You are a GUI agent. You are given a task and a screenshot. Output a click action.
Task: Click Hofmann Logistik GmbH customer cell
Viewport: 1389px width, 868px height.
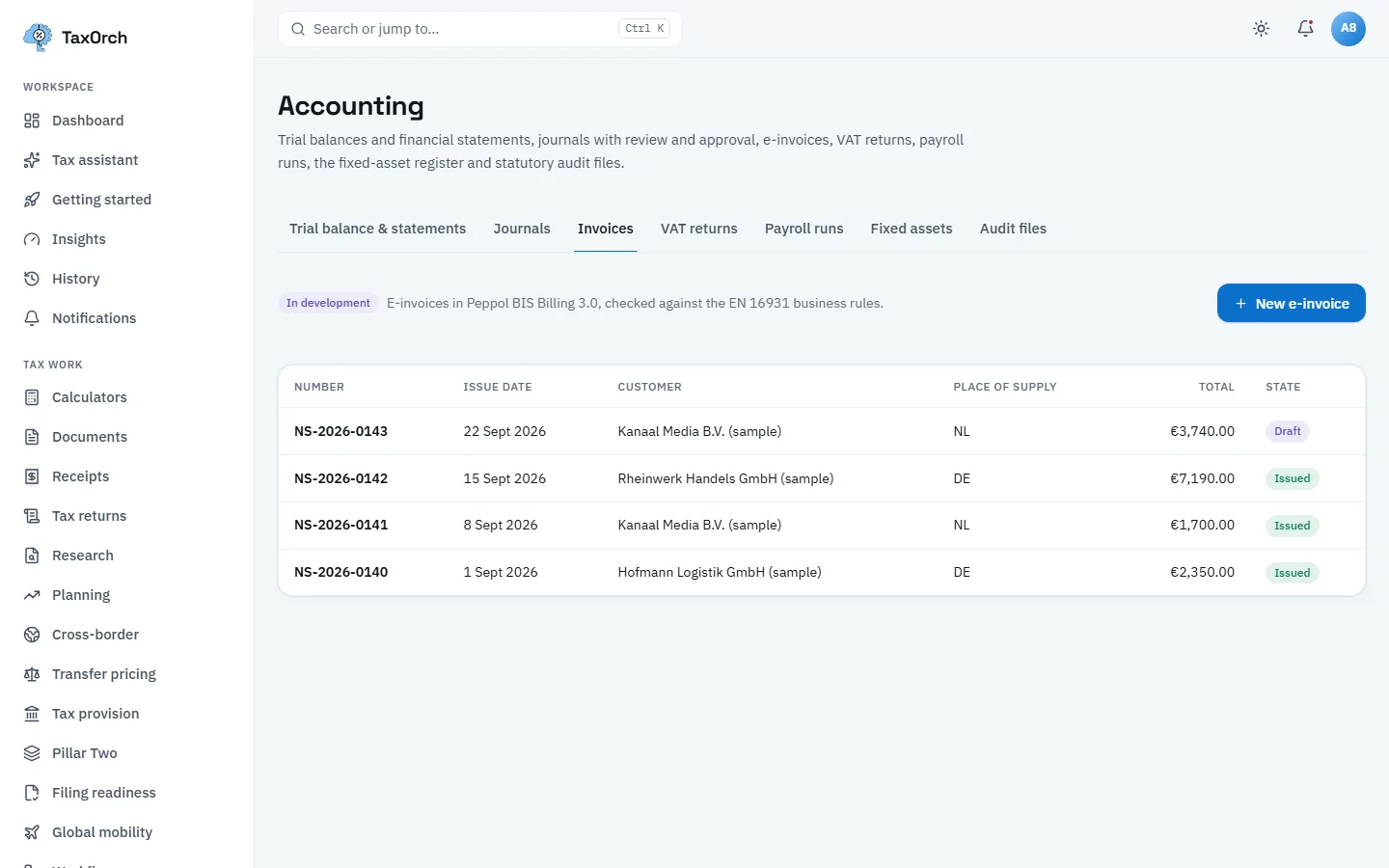click(720, 572)
